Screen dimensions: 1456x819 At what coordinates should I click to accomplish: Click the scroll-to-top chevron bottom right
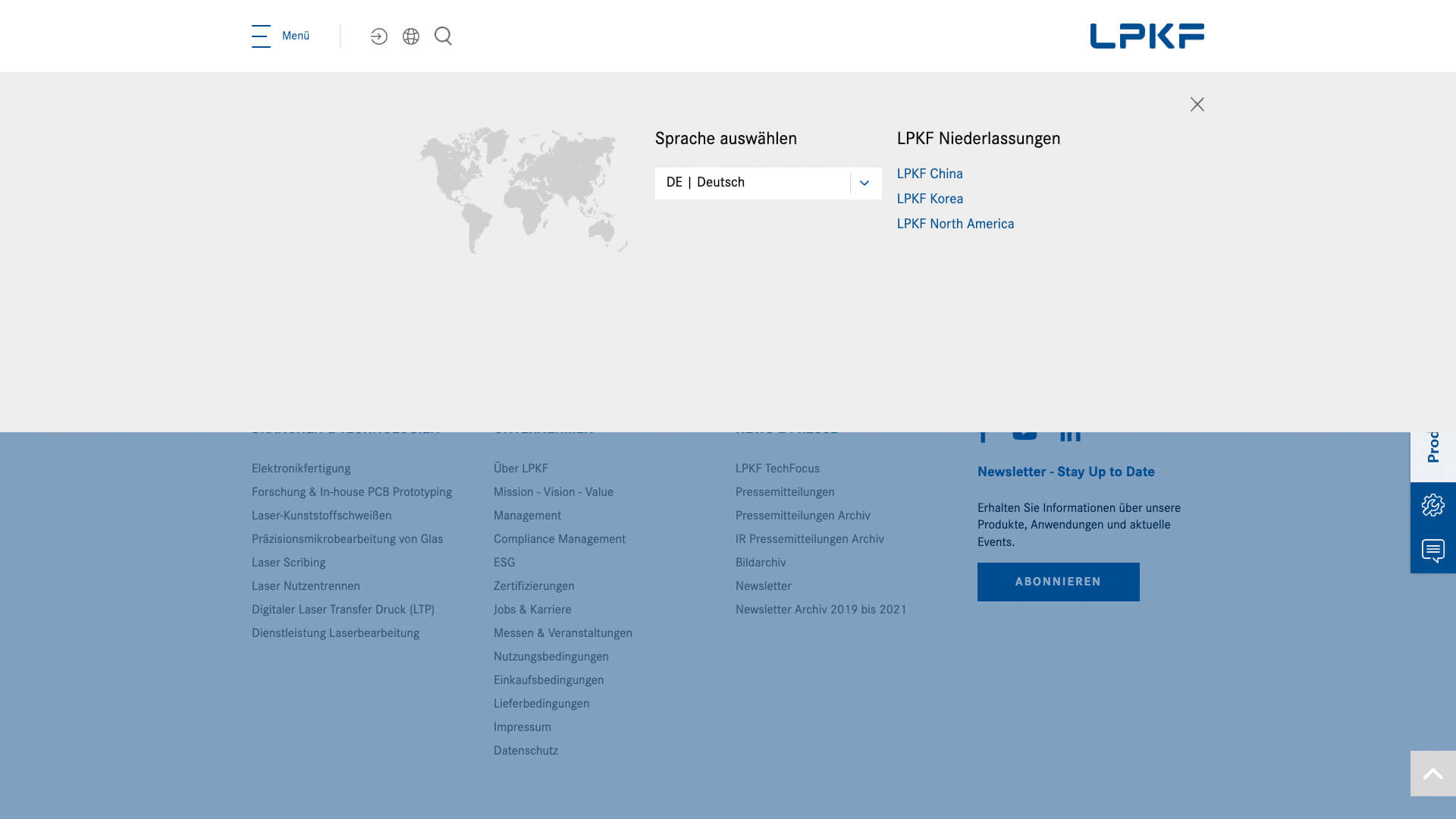(1432, 773)
